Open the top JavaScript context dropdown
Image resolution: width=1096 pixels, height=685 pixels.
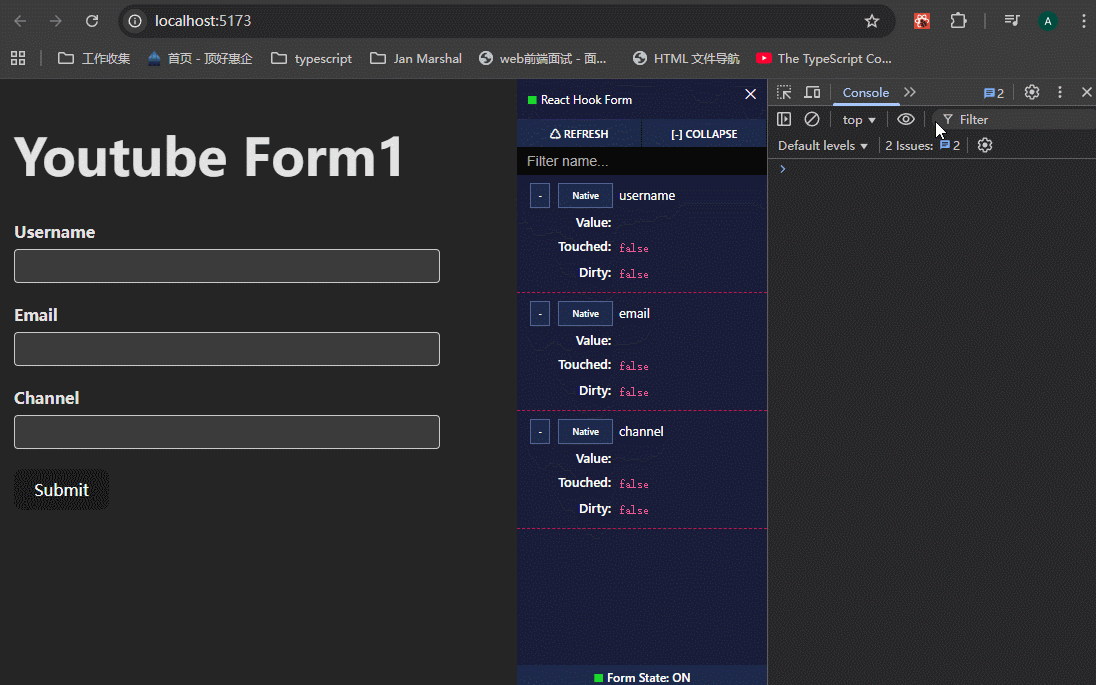(x=858, y=119)
